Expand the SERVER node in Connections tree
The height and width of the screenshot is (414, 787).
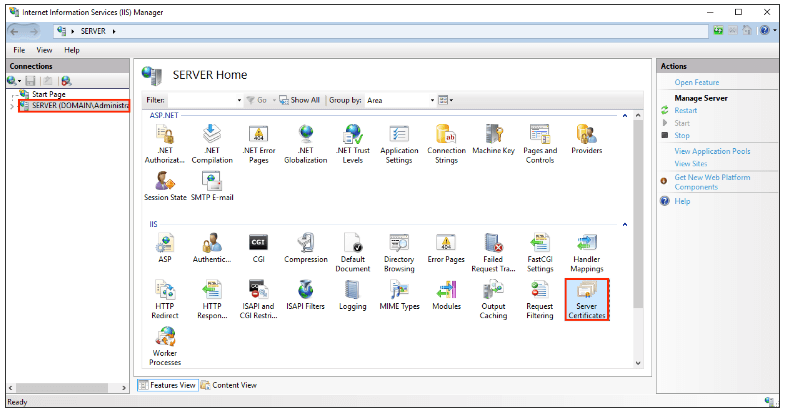point(12,106)
